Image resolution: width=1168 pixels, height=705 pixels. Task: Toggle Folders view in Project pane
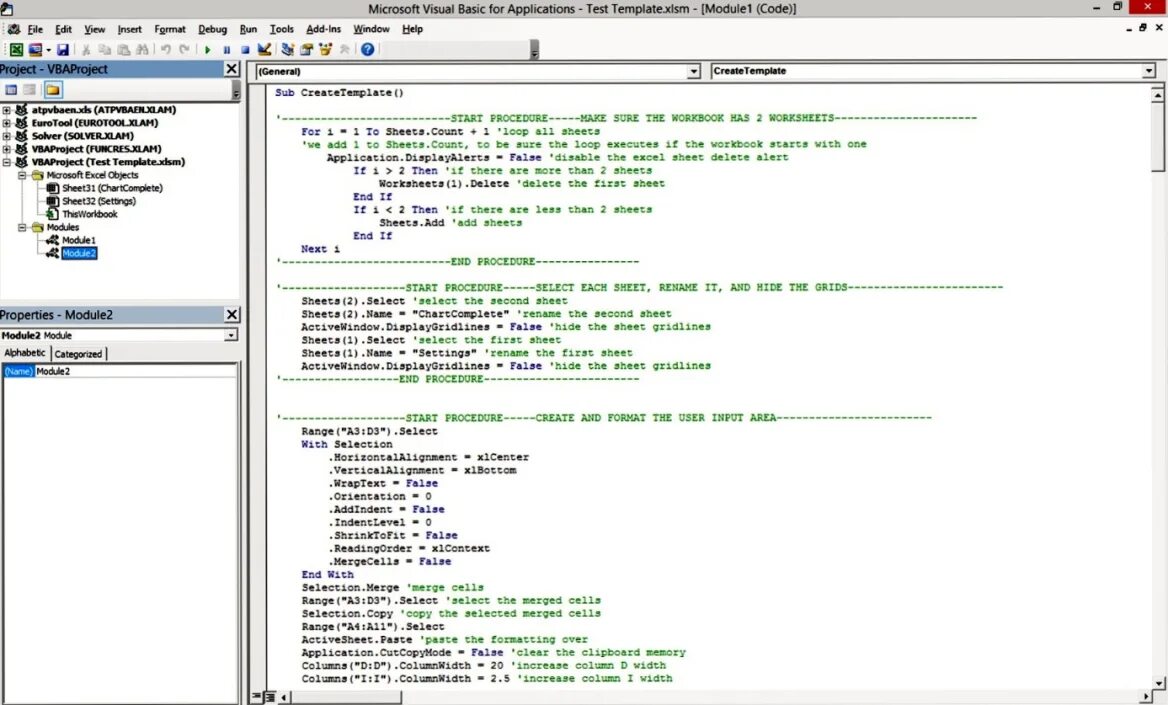point(53,89)
